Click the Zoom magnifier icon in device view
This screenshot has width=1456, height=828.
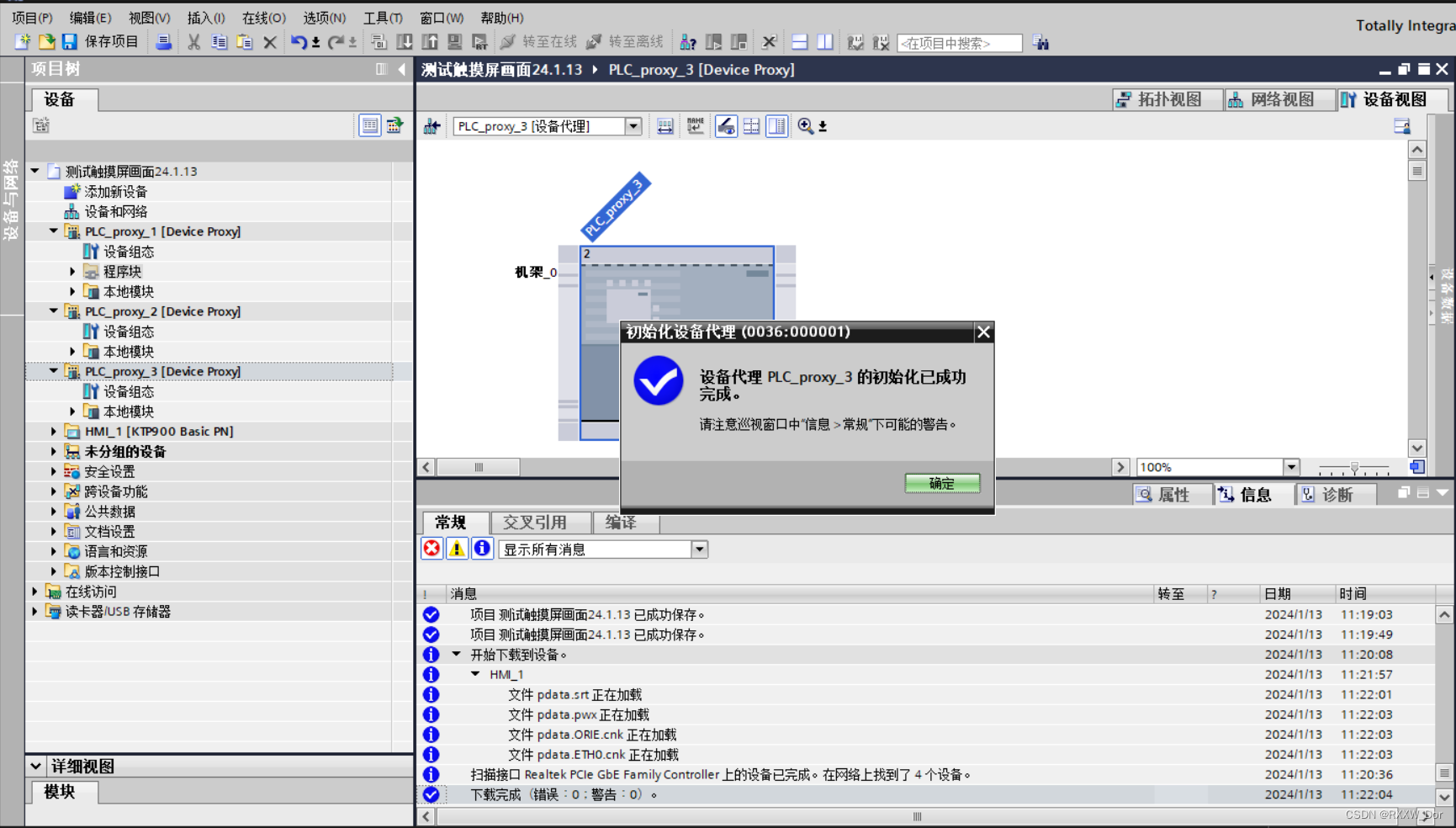(x=806, y=126)
